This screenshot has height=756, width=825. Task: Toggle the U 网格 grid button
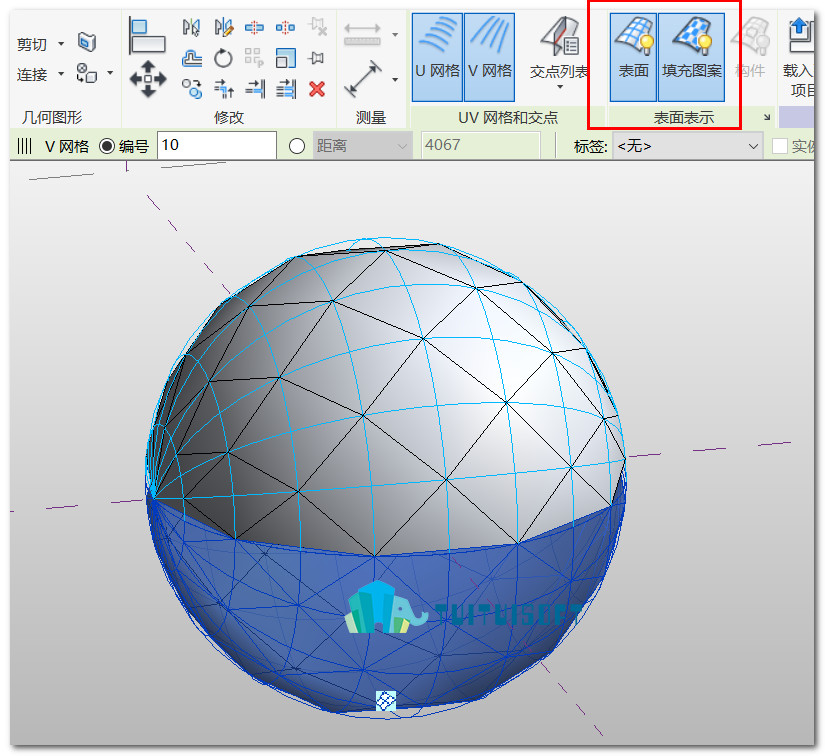coord(437,57)
